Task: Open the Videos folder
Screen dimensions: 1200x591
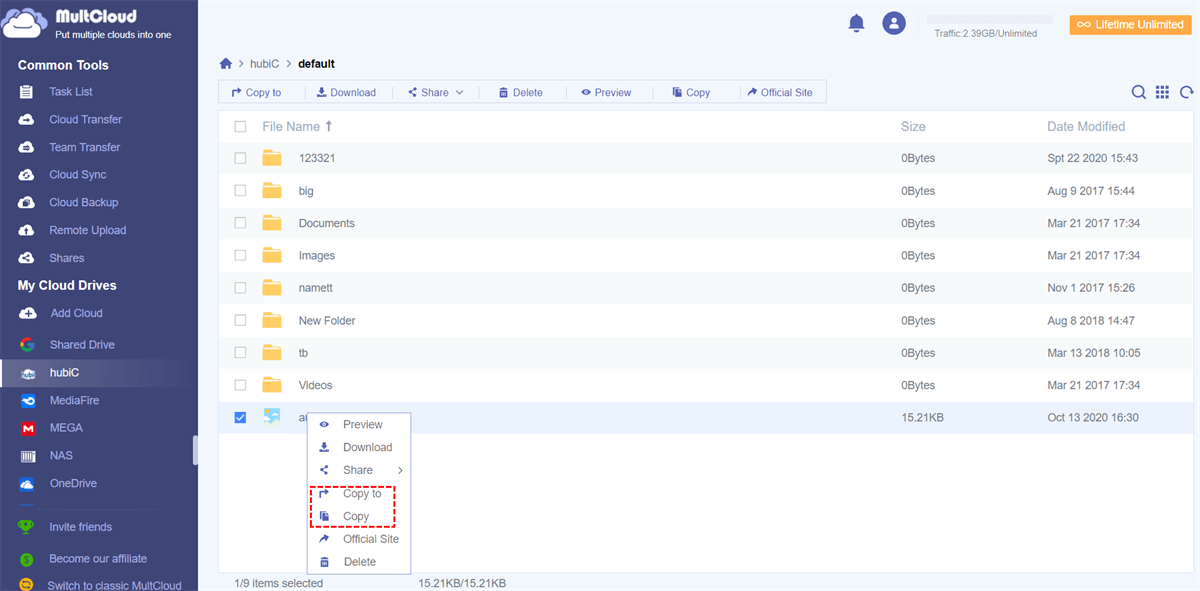Action: click(315, 385)
